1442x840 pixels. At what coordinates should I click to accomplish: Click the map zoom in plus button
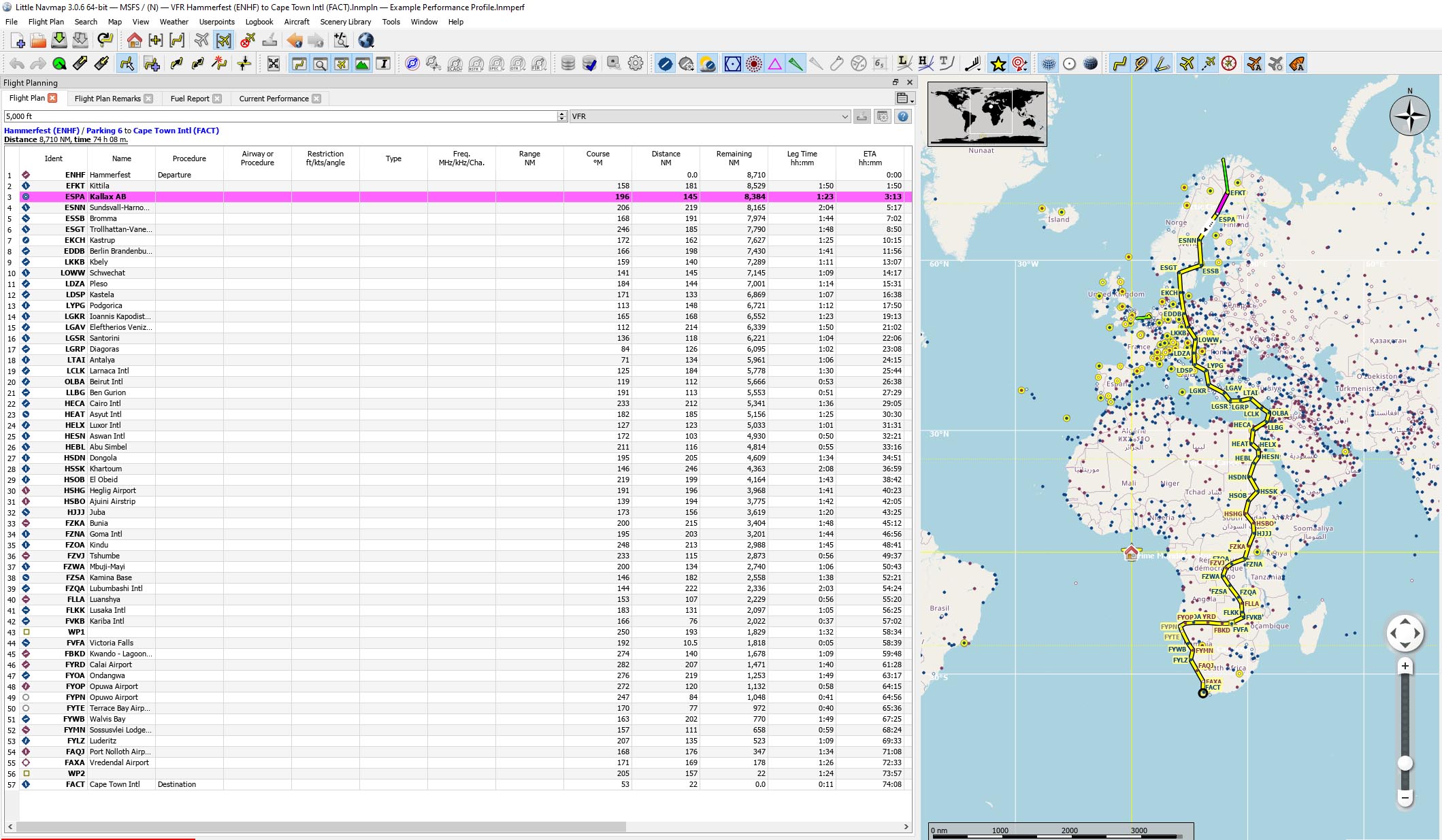[1405, 666]
